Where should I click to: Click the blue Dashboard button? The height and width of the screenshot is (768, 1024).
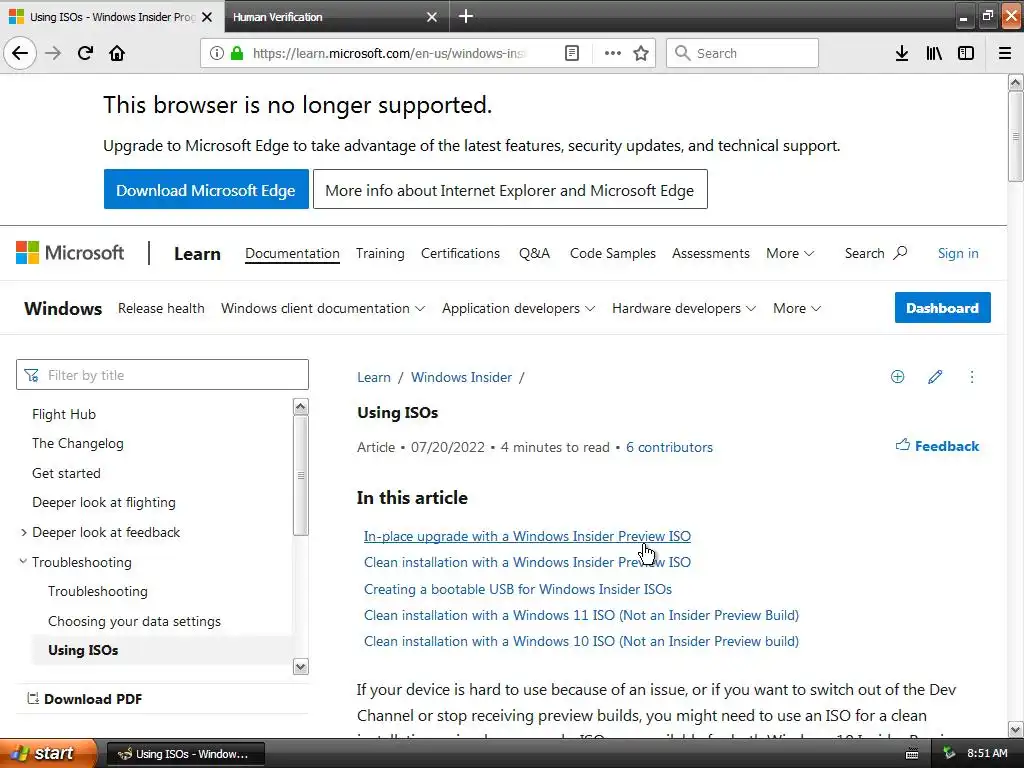(x=942, y=308)
